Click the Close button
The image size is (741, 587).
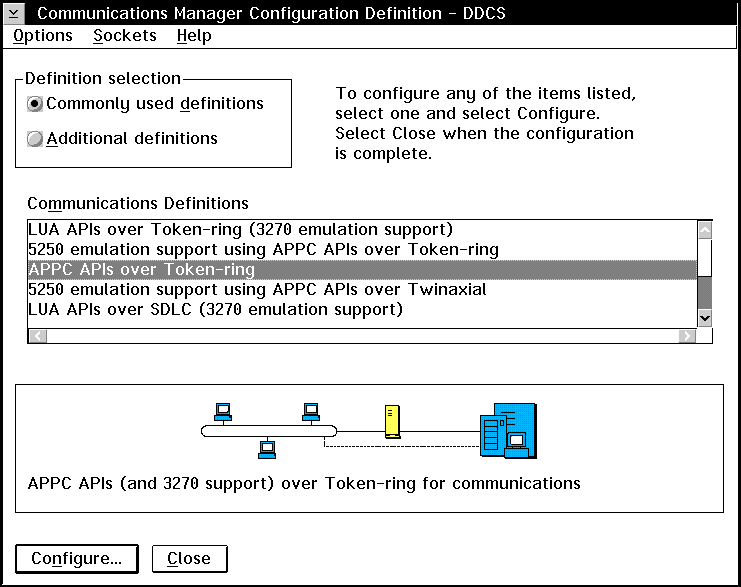[189, 559]
